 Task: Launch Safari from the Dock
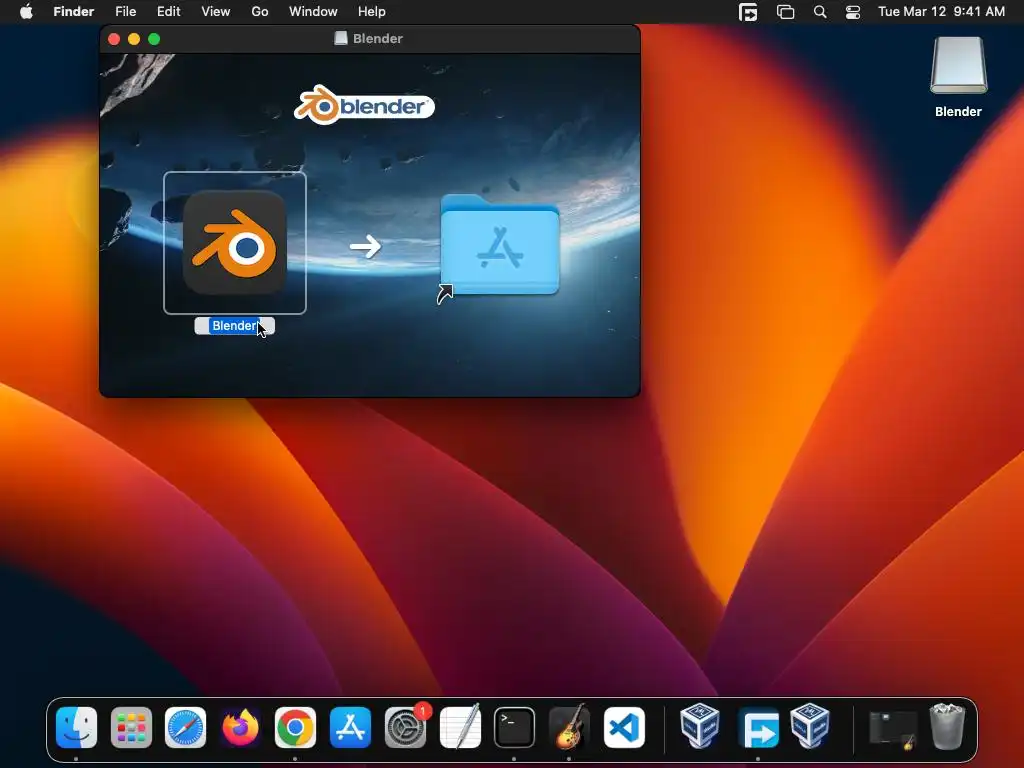click(x=185, y=727)
